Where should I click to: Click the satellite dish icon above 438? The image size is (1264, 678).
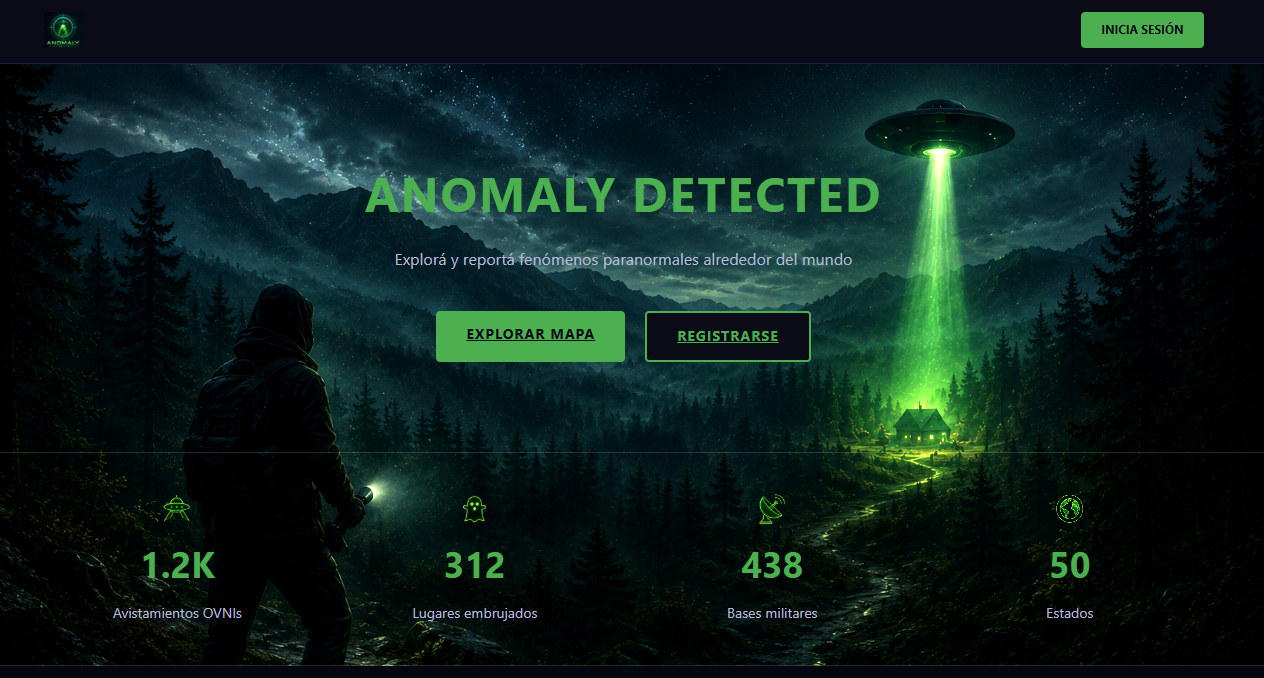click(772, 509)
